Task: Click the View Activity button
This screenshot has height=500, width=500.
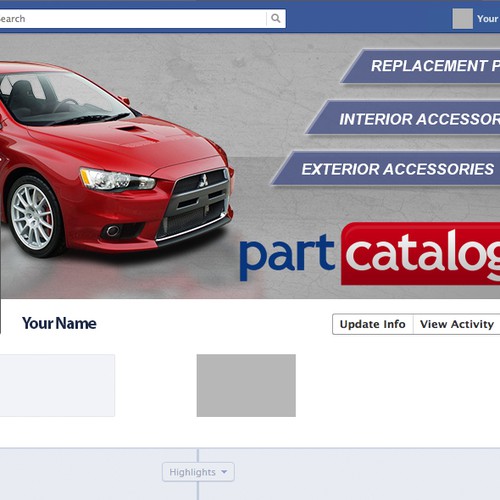Action: (x=457, y=324)
